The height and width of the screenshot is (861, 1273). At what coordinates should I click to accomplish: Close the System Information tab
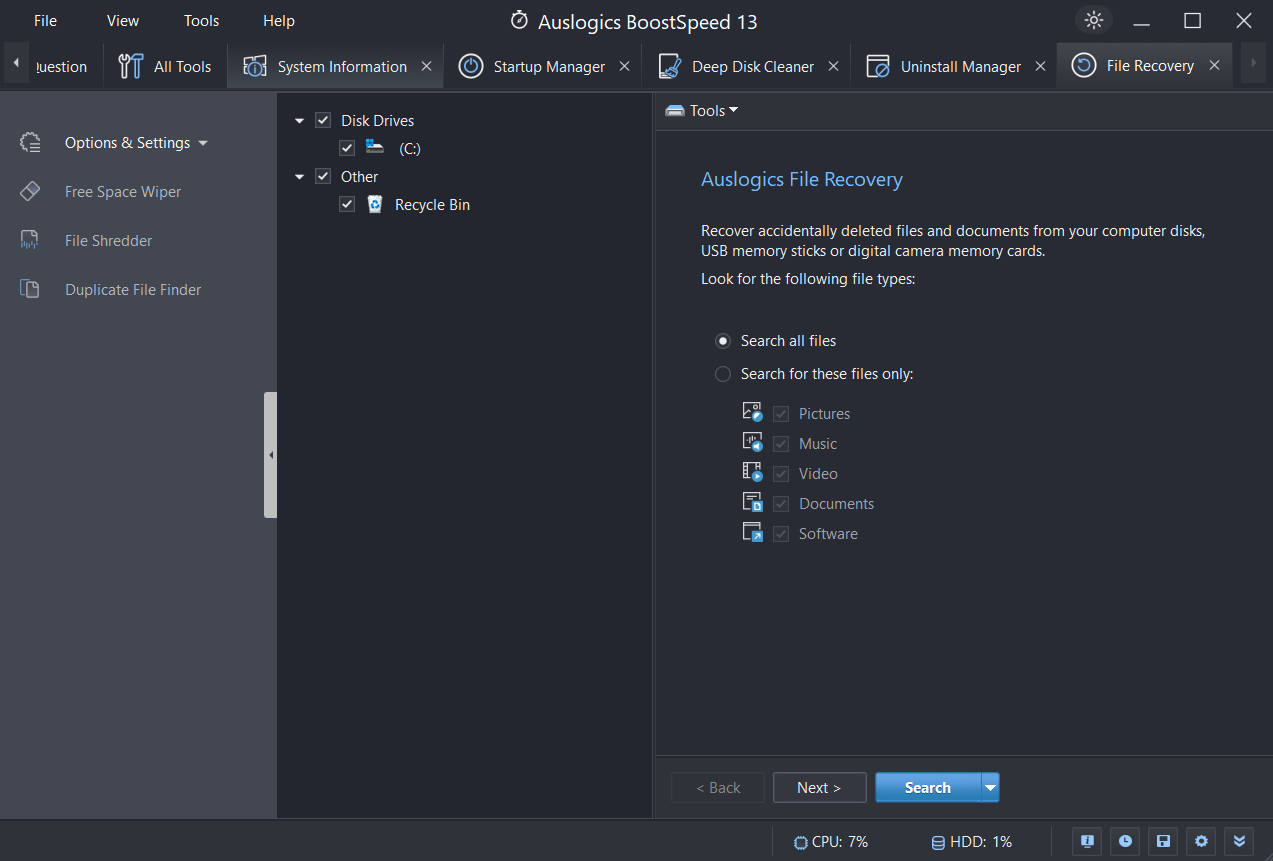point(426,66)
